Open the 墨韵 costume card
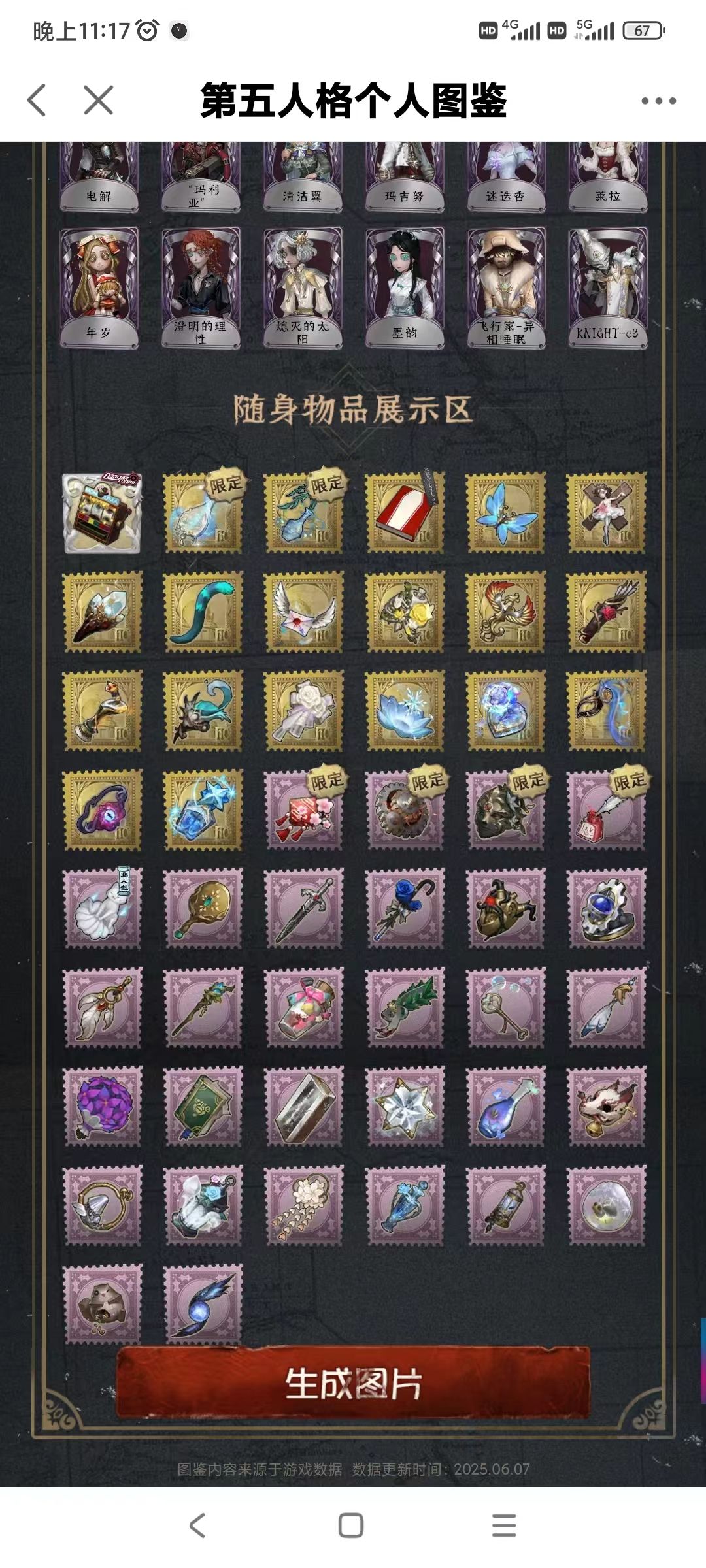Screen dimensions: 706x1568 405,287
